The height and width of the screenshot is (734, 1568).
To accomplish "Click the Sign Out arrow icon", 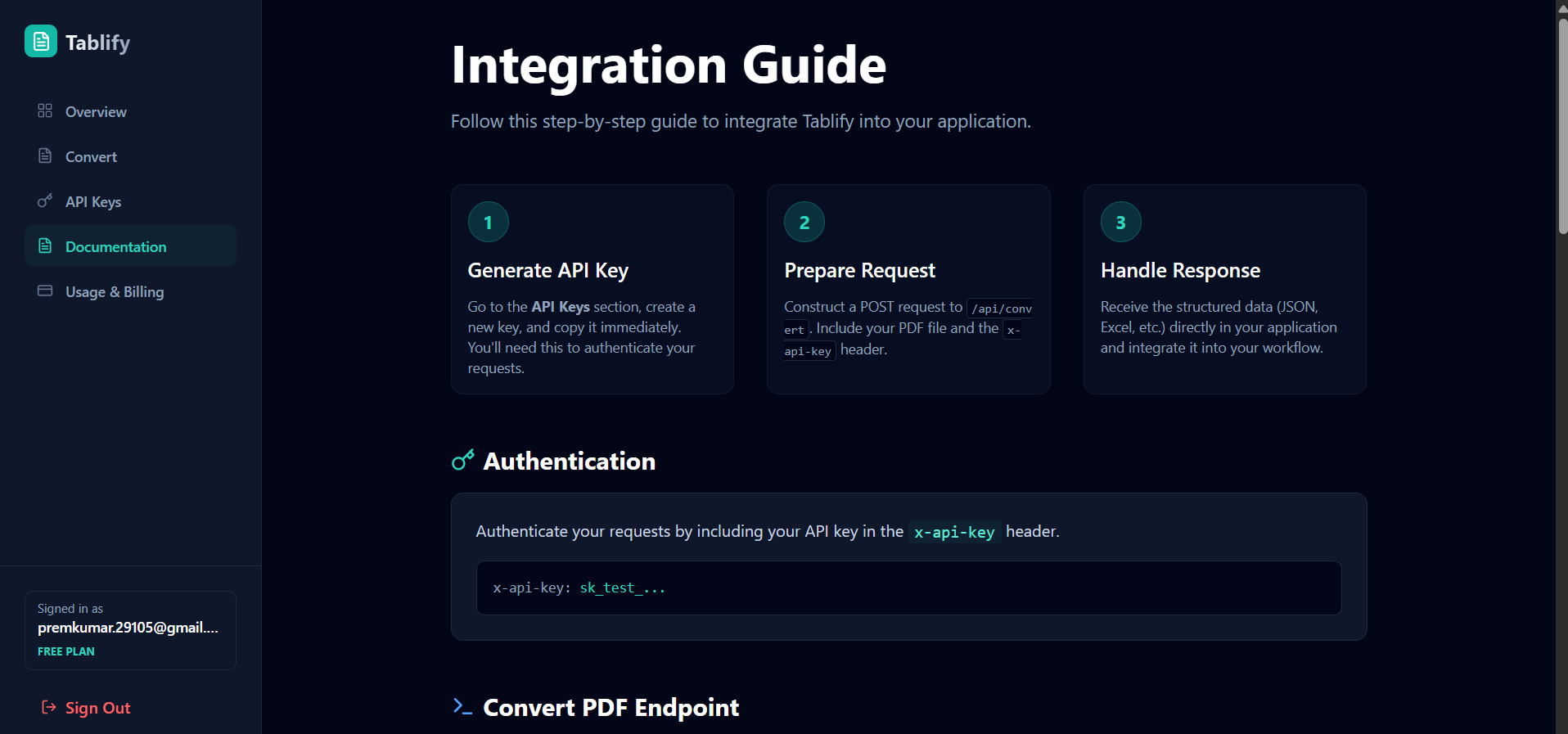I will point(48,707).
